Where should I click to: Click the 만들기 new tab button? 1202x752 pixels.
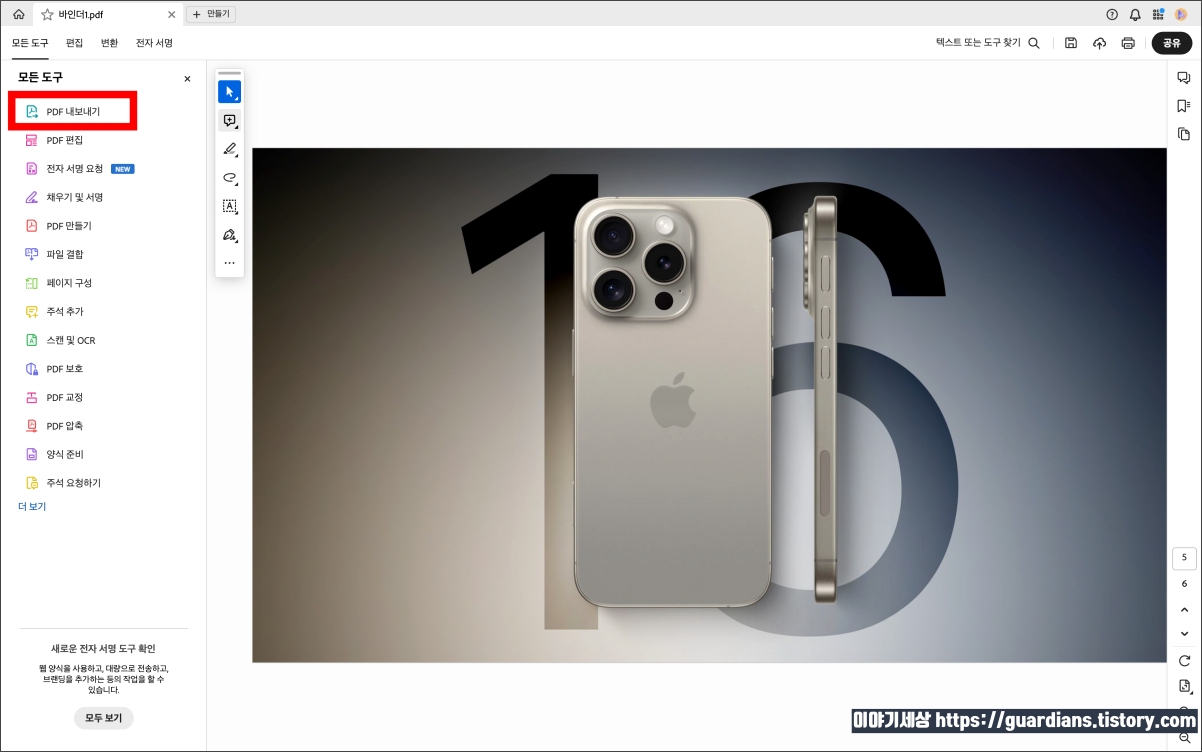coord(211,14)
